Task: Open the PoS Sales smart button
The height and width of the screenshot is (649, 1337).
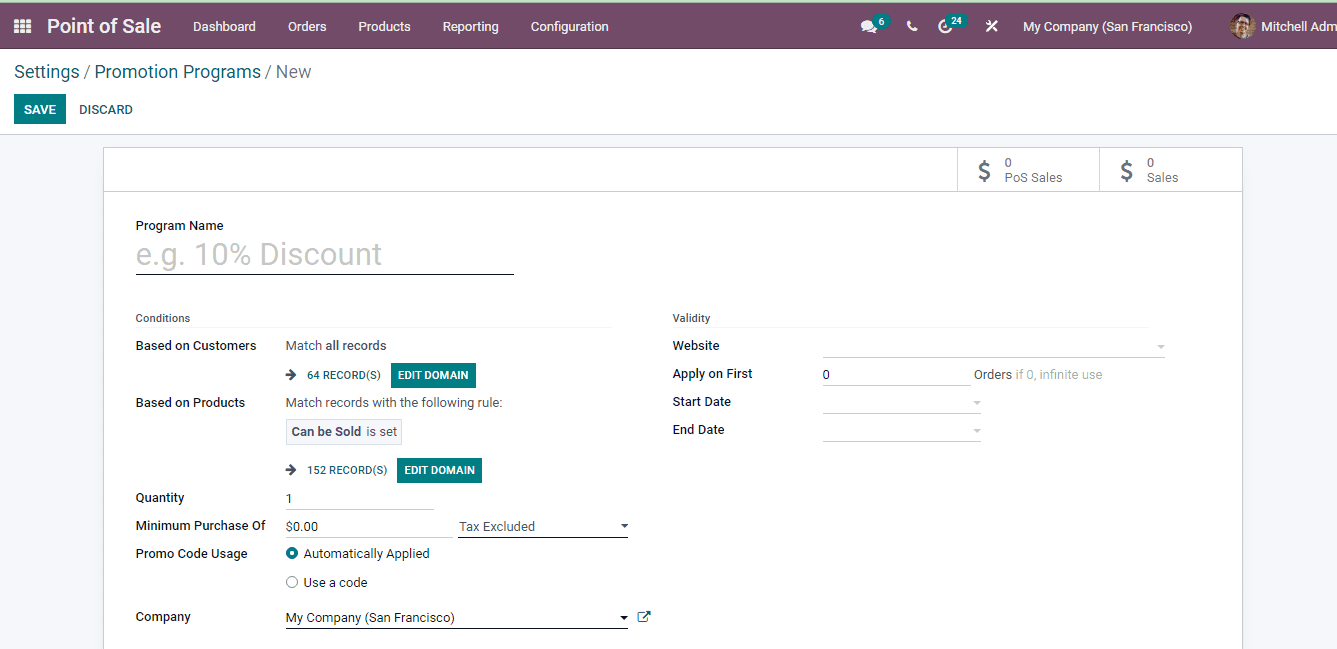Action: click(x=1028, y=169)
